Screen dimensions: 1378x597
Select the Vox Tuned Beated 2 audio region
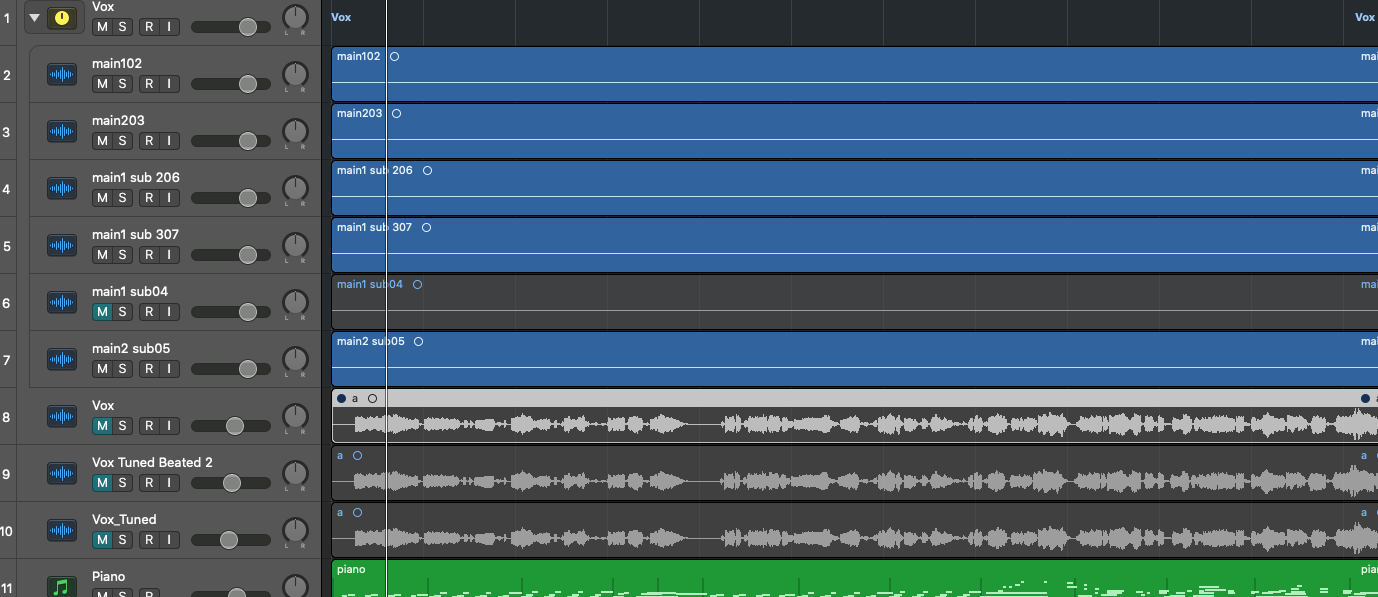(855, 473)
